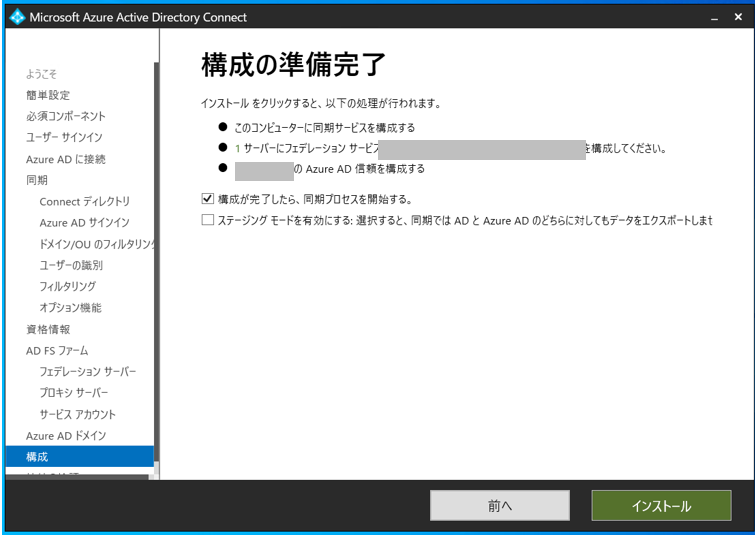
Task: Open the オプション機能 sub-step
Action: click(x=70, y=307)
